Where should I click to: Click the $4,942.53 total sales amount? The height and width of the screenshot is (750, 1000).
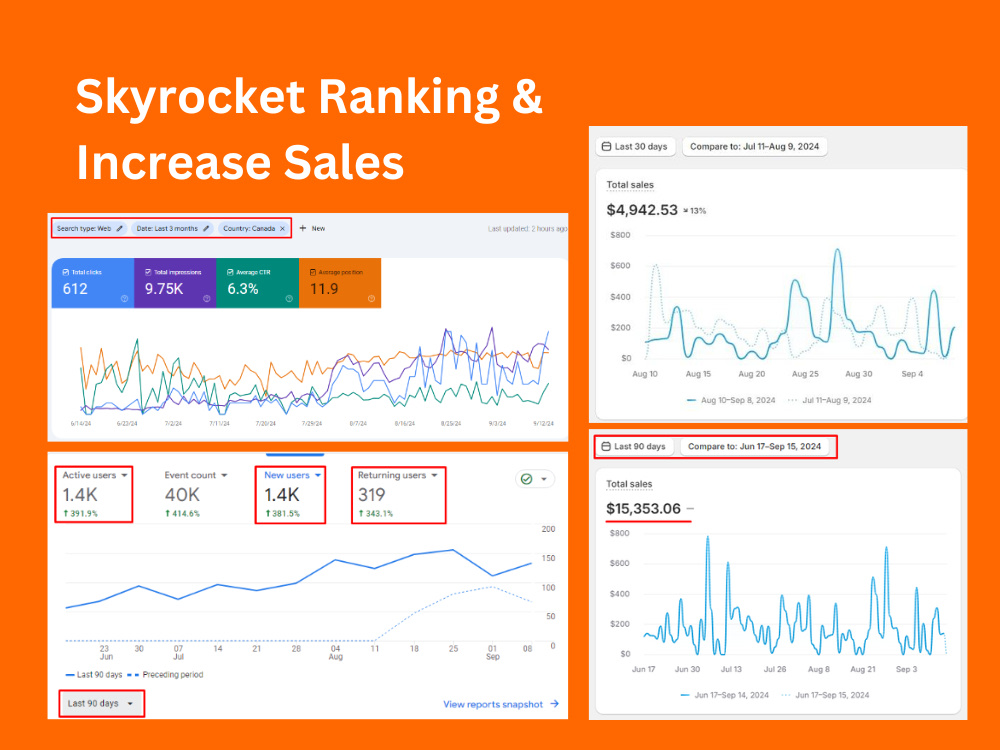(642, 210)
